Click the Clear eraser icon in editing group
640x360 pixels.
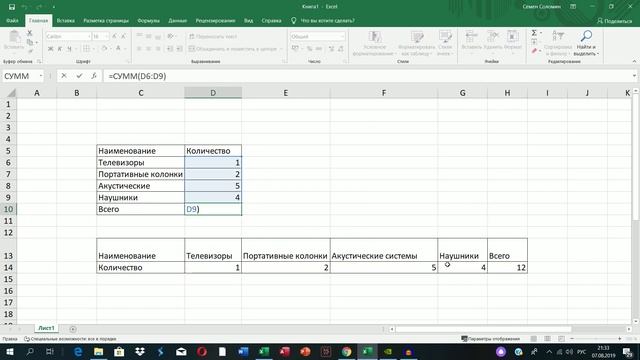point(534,51)
